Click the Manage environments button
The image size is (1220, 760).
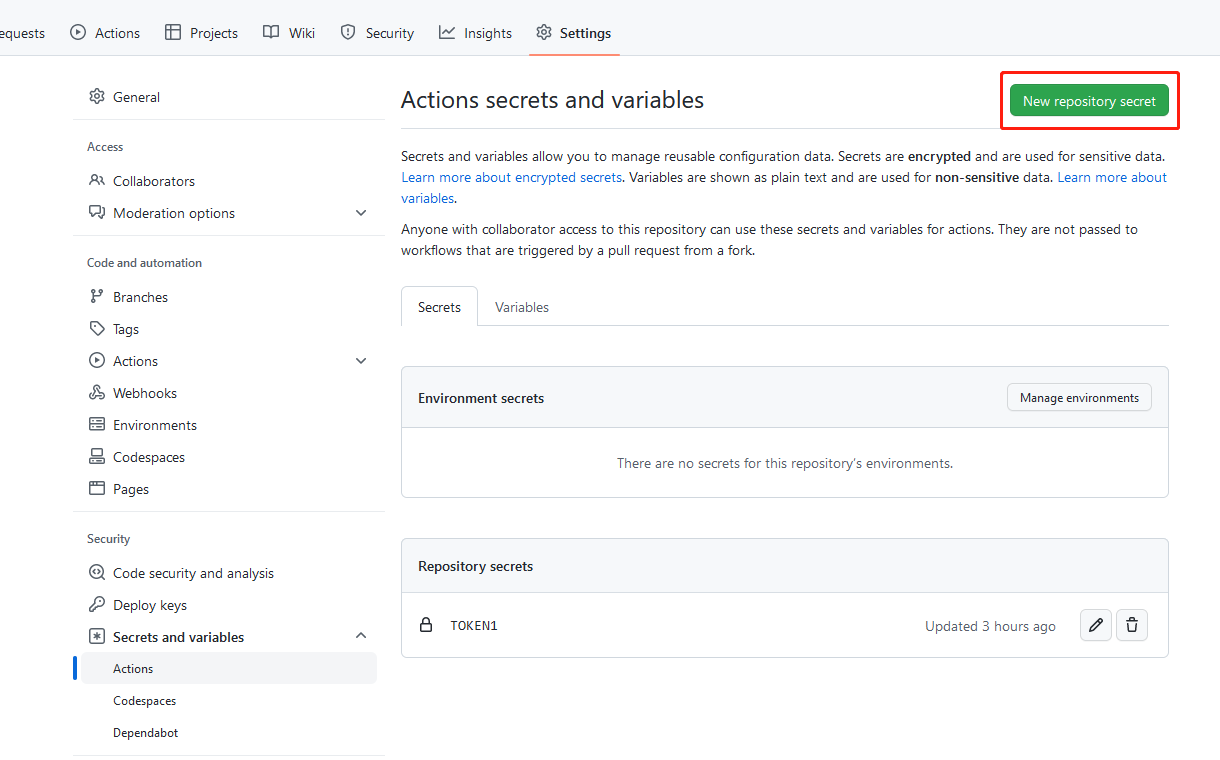1079,398
